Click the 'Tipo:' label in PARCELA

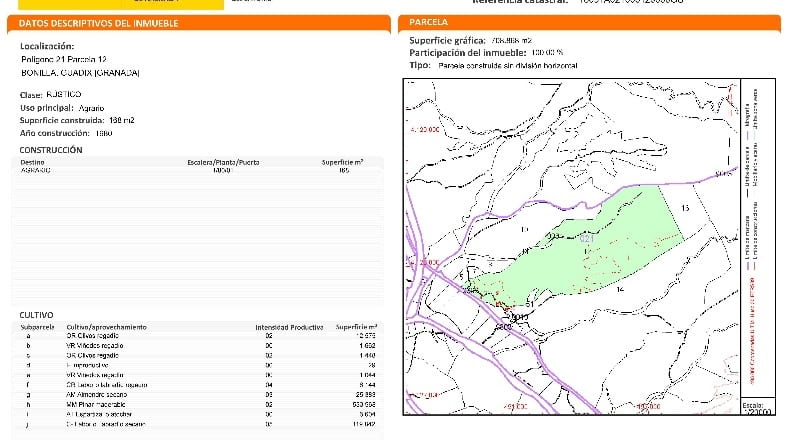click(x=420, y=66)
